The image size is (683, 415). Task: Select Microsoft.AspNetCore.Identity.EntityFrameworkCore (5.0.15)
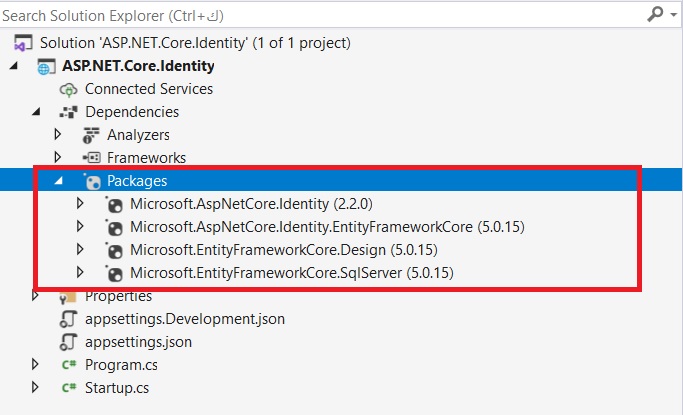pos(327,227)
